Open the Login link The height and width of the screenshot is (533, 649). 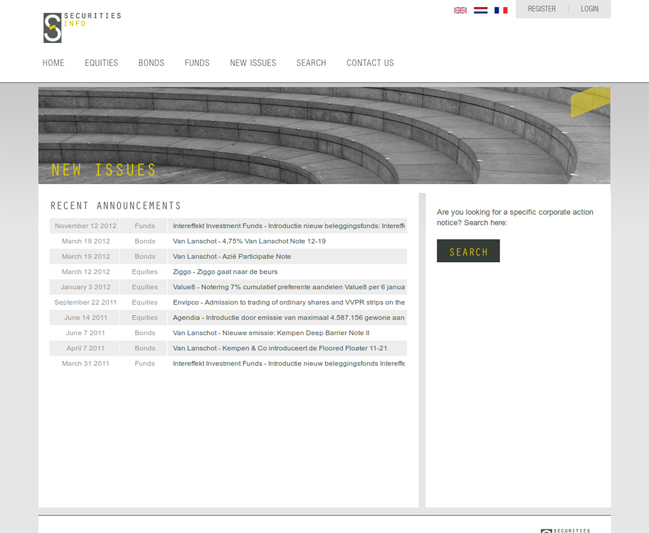point(589,9)
